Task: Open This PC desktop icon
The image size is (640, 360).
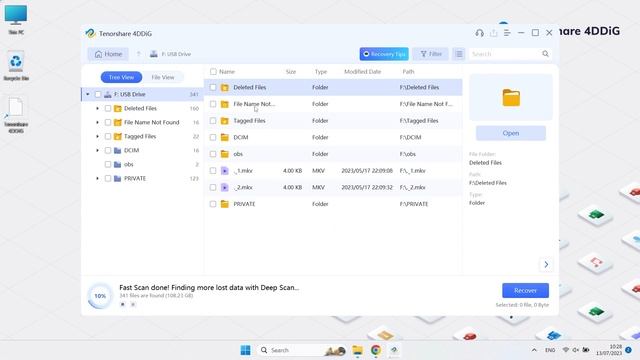Action: 16,19
